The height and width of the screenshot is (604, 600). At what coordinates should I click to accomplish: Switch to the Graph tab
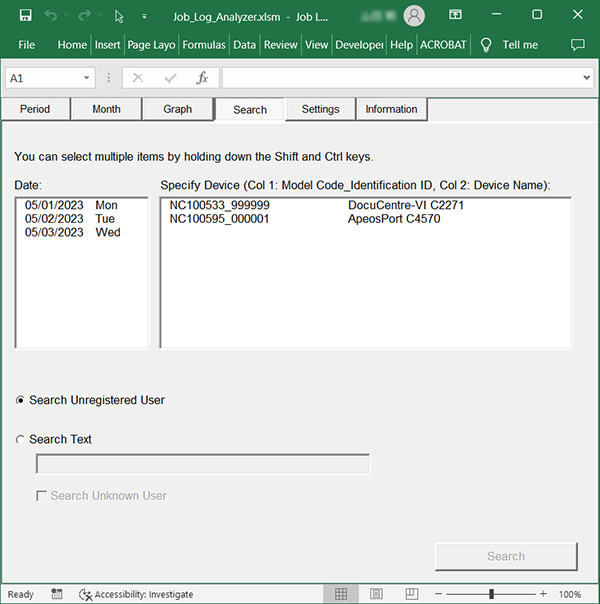click(x=178, y=109)
